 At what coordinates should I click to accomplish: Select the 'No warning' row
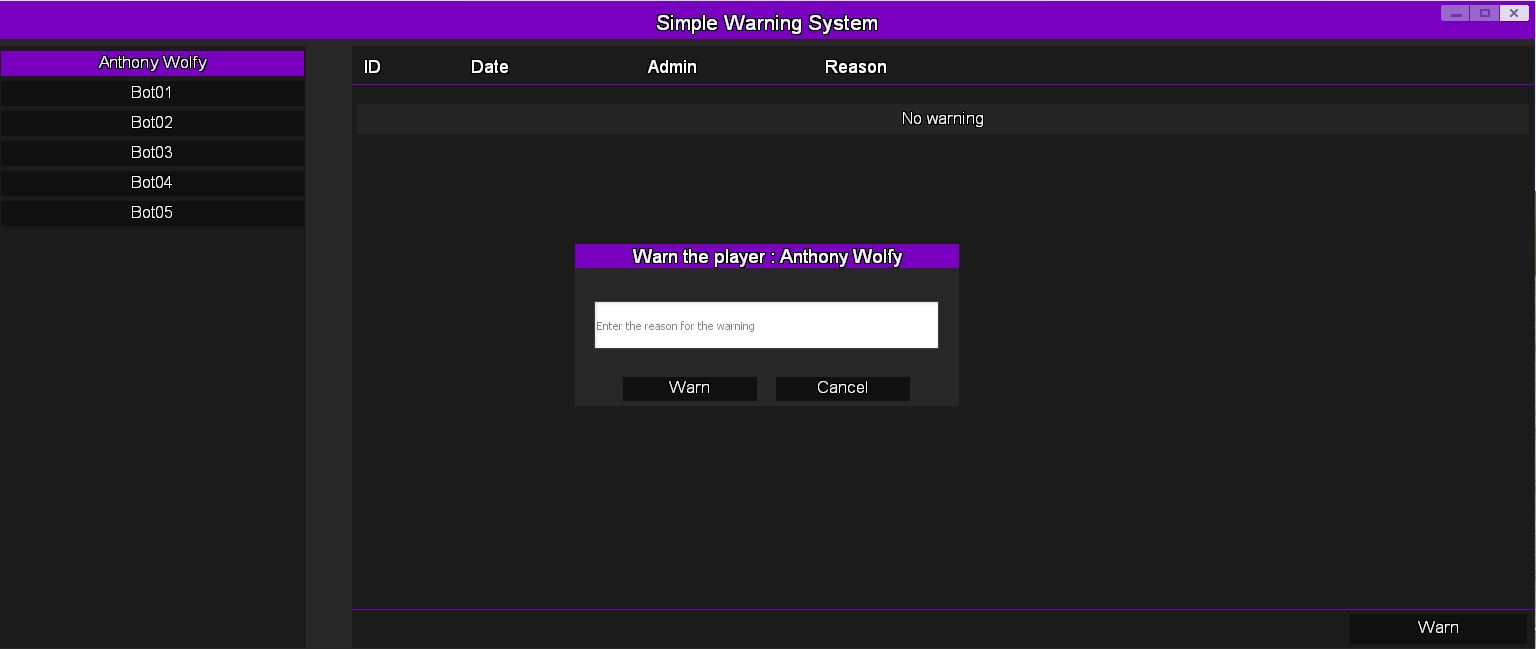point(942,118)
